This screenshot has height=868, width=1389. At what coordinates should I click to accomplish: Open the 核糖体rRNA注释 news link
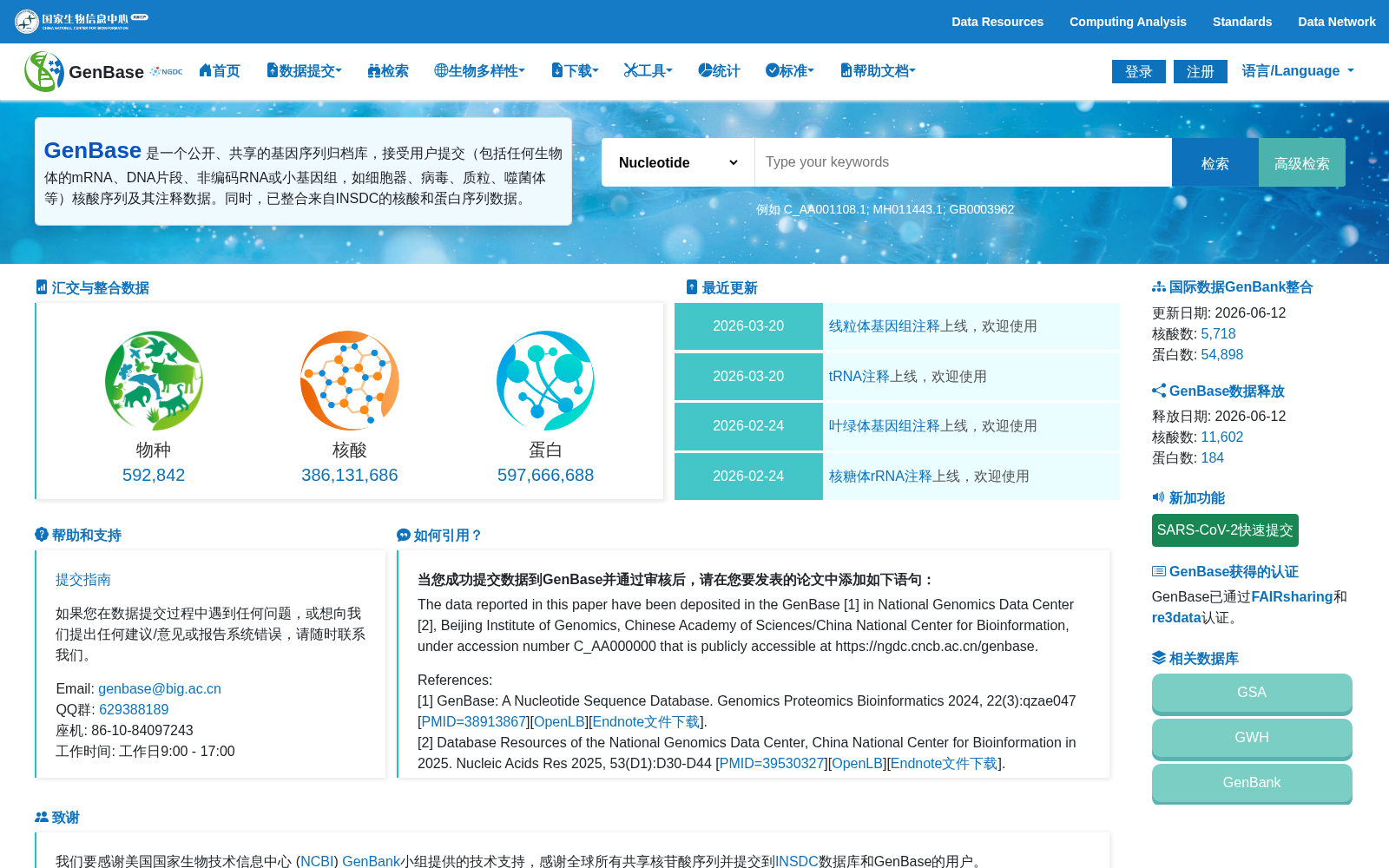click(880, 476)
